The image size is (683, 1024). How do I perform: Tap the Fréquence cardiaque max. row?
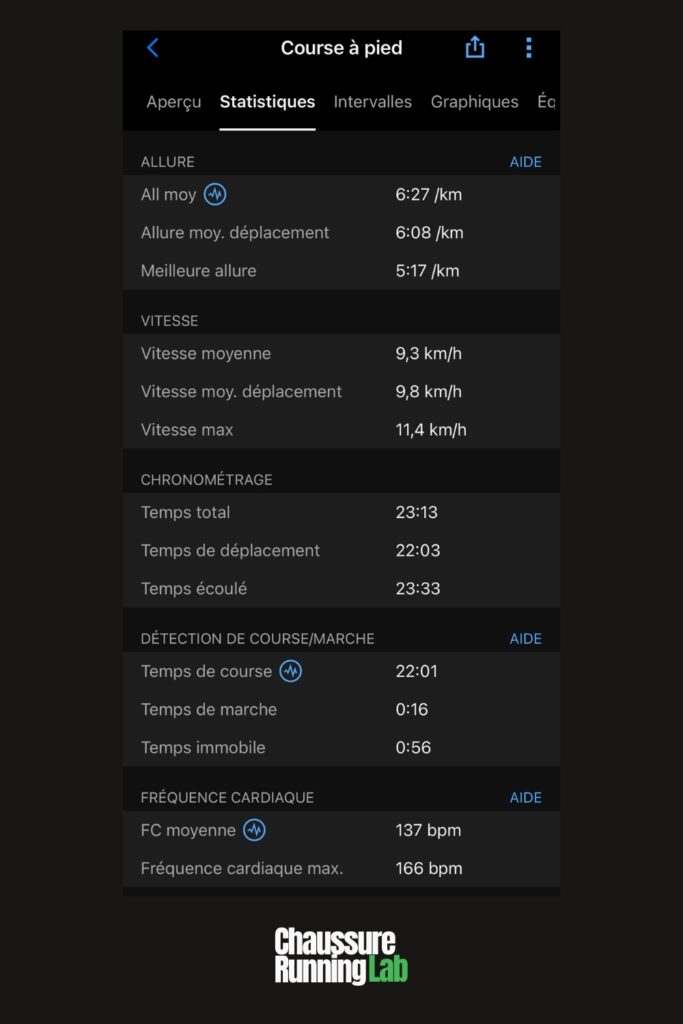341,868
